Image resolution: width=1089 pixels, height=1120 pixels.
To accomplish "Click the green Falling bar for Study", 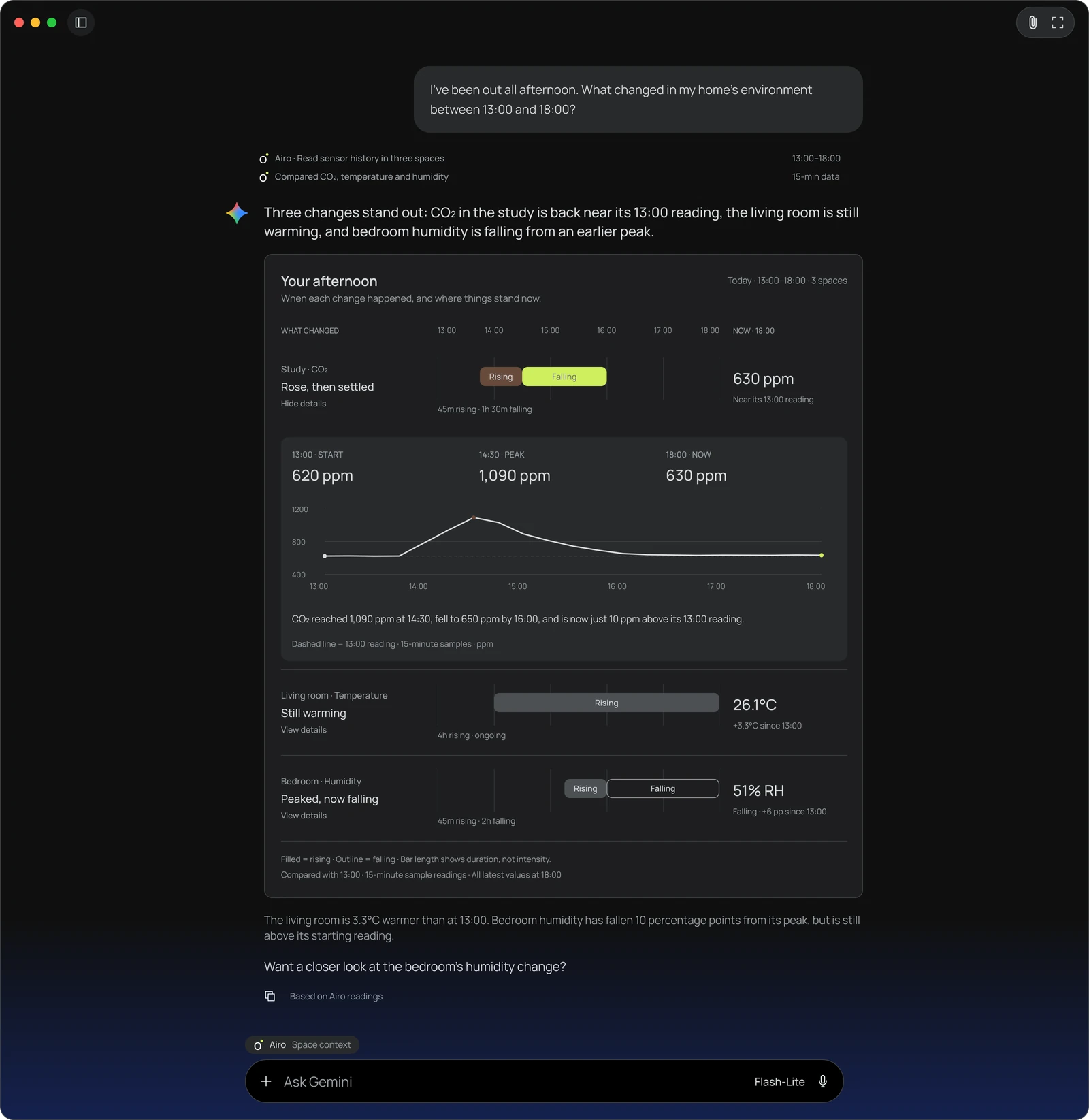I will pyautogui.click(x=564, y=377).
